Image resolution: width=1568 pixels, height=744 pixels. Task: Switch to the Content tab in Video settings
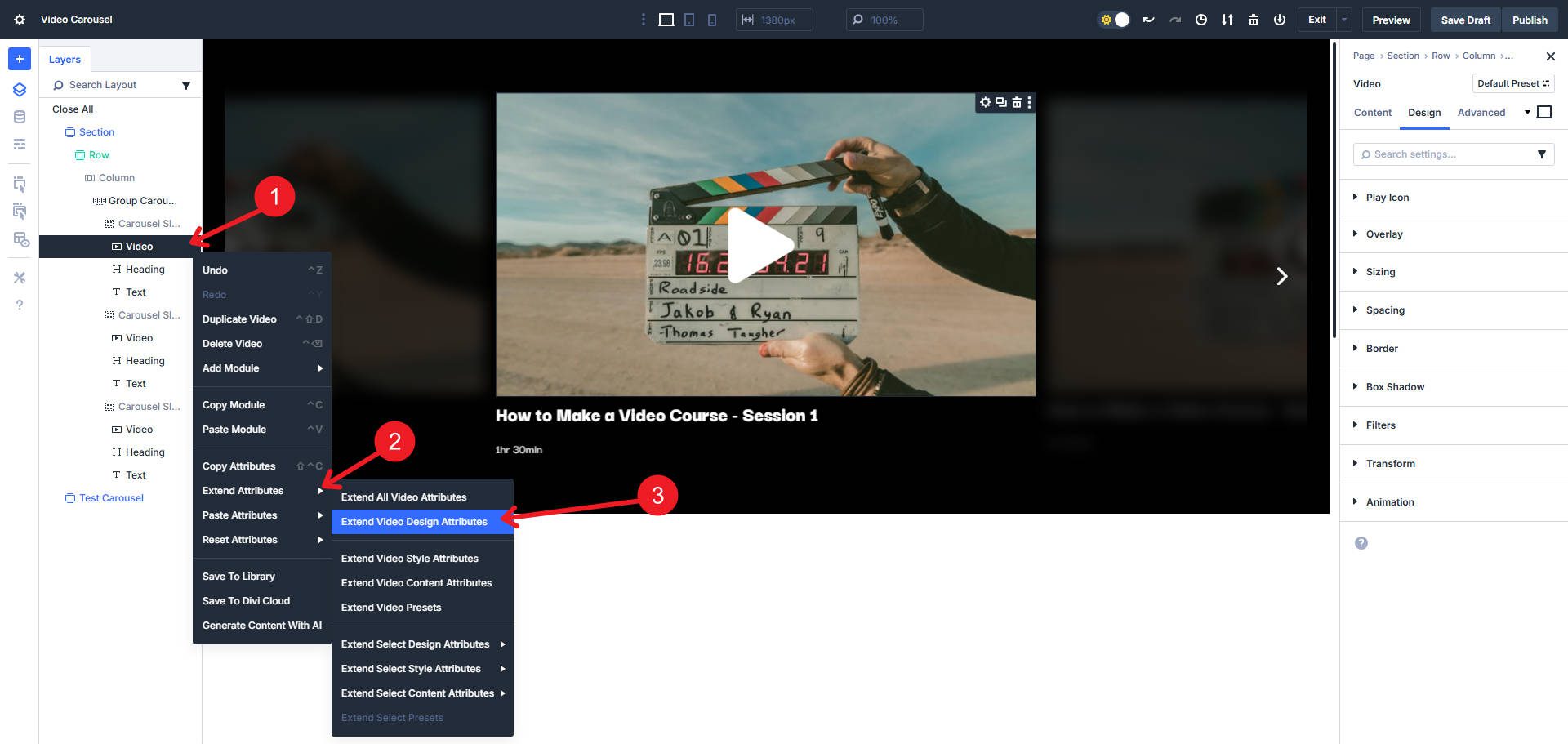1372,112
